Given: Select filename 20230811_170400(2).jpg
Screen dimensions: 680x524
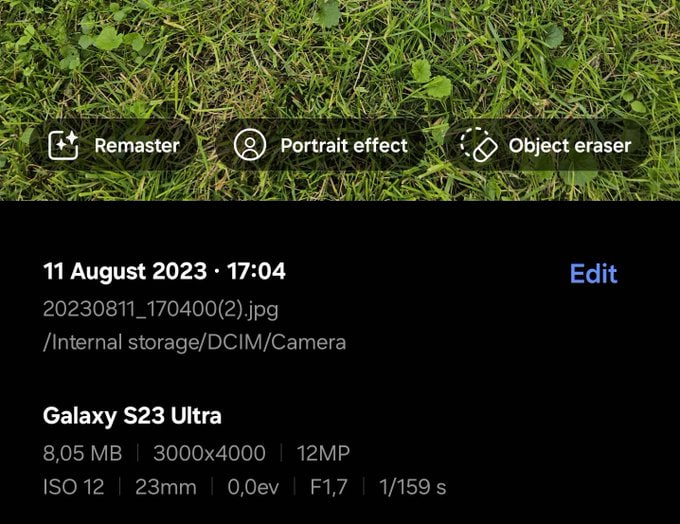Looking at the screenshot, I should click(160, 309).
